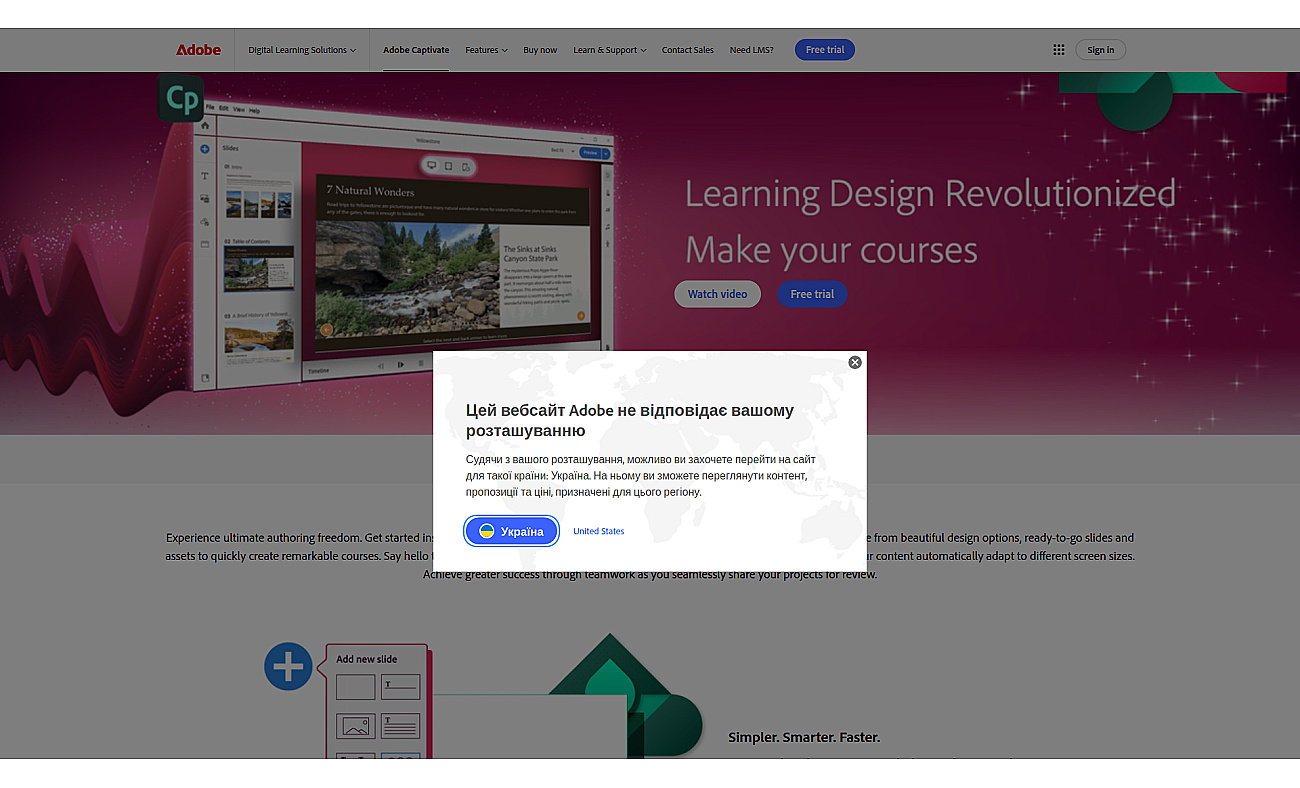Click the orange back arrow on hero slide
The width and height of the screenshot is (1300, 788).
click(x=326, y=329)
